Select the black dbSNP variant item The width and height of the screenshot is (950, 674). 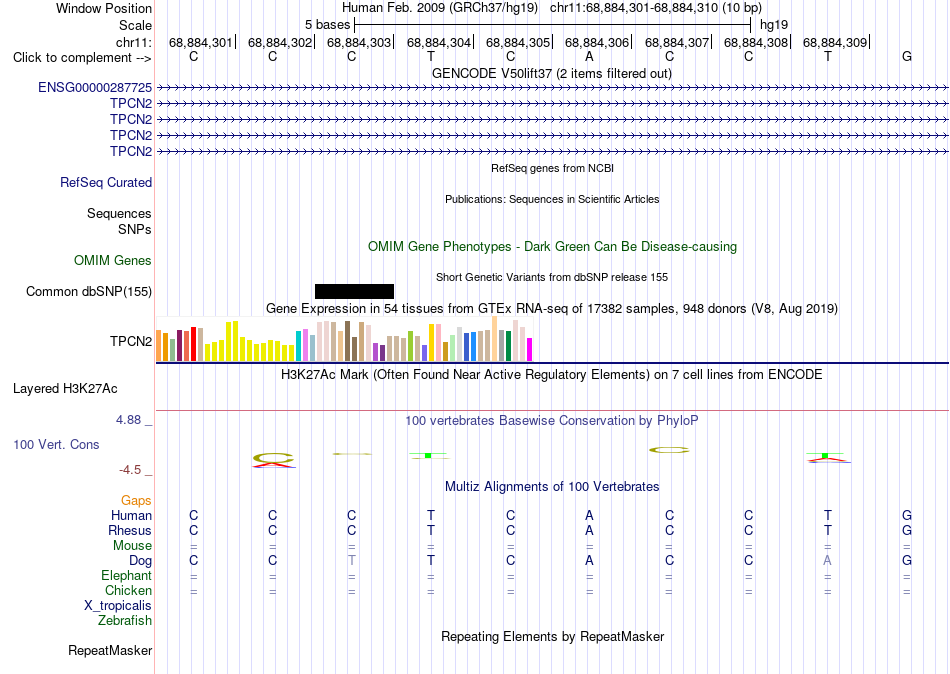click(x=354, y=292)
